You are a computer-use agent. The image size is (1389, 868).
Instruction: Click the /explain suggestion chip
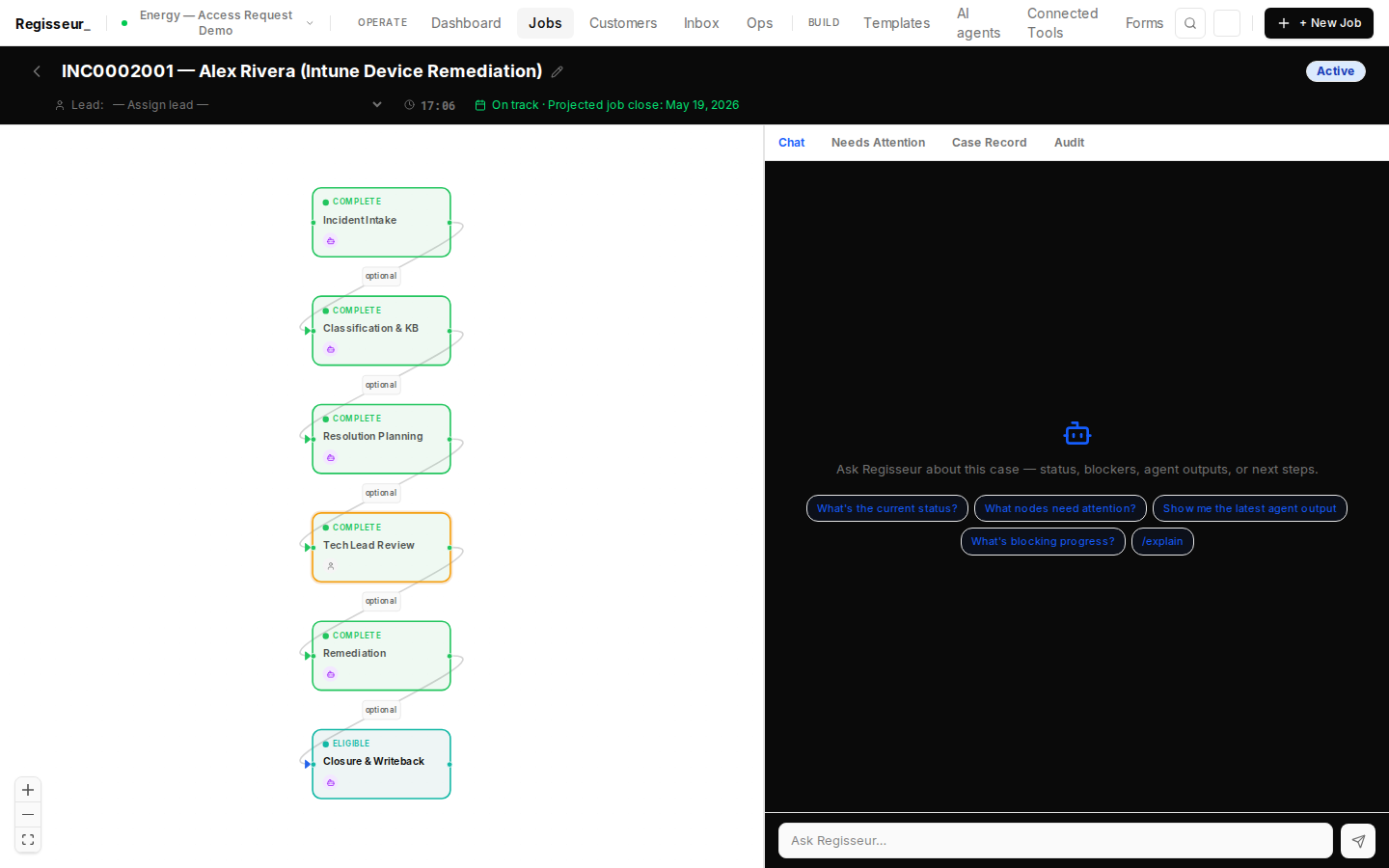pyautogui.click(x=1162, y=542)
